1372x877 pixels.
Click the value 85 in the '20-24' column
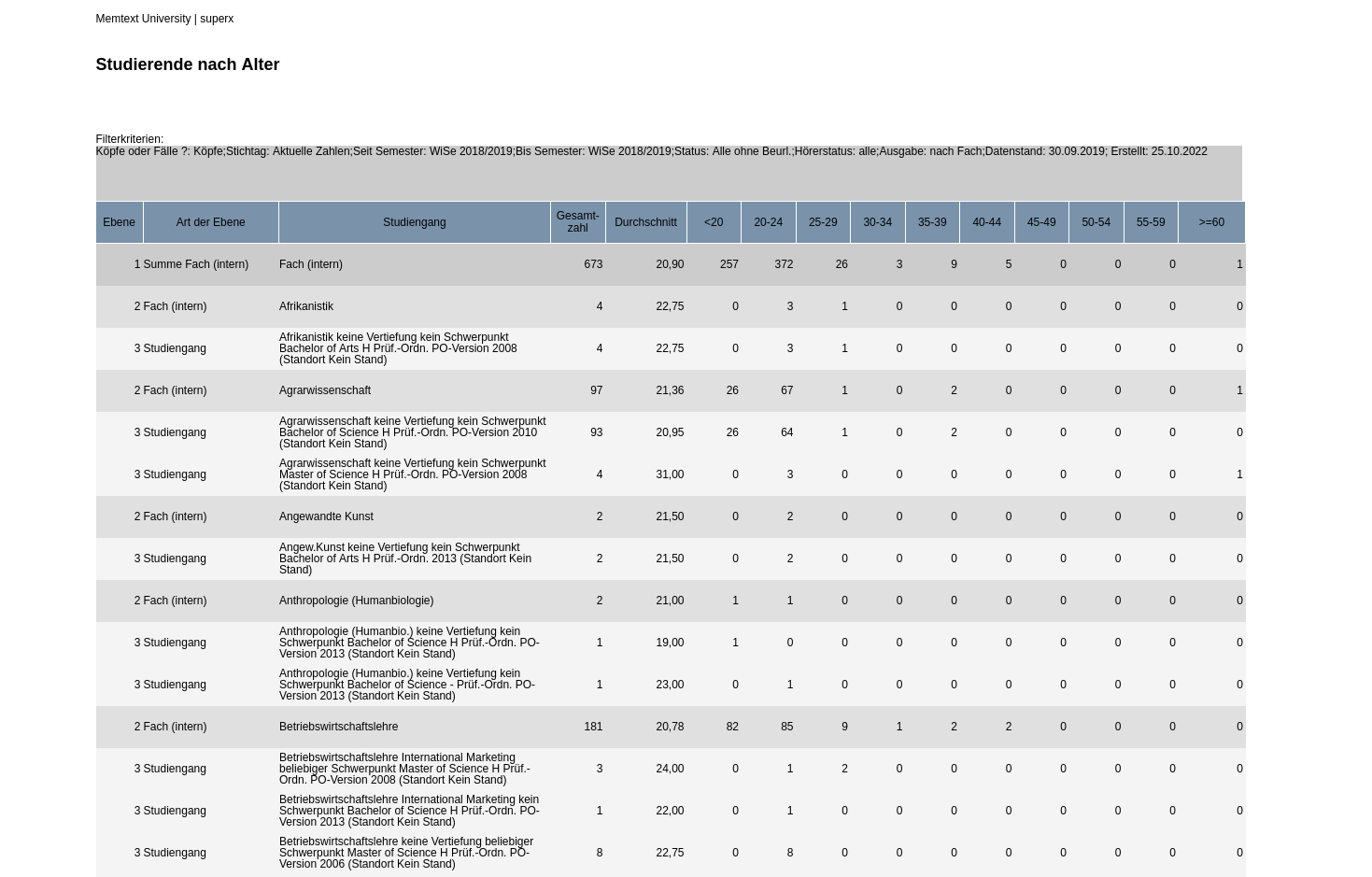pyautogui.click(x=786, y=727)
